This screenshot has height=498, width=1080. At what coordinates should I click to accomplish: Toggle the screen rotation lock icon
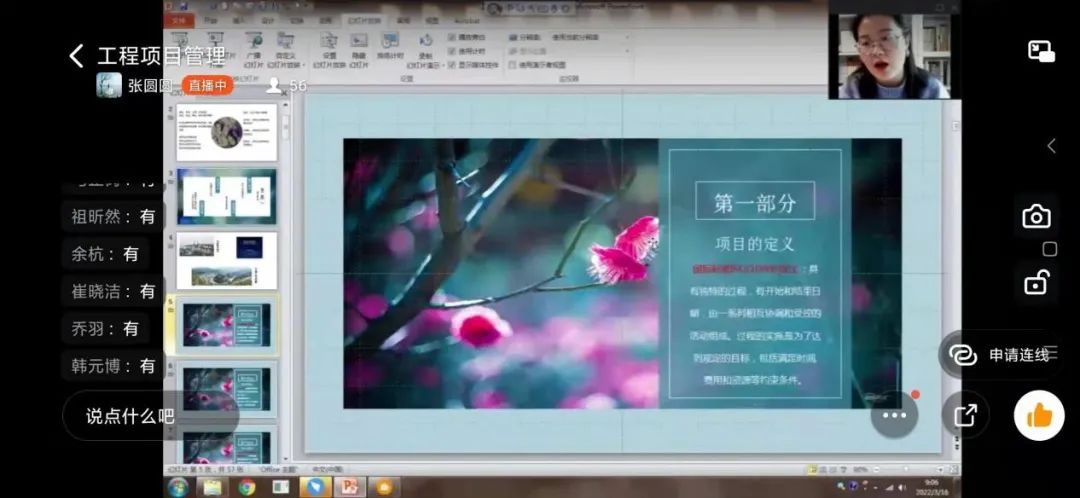pos(1036,283)
